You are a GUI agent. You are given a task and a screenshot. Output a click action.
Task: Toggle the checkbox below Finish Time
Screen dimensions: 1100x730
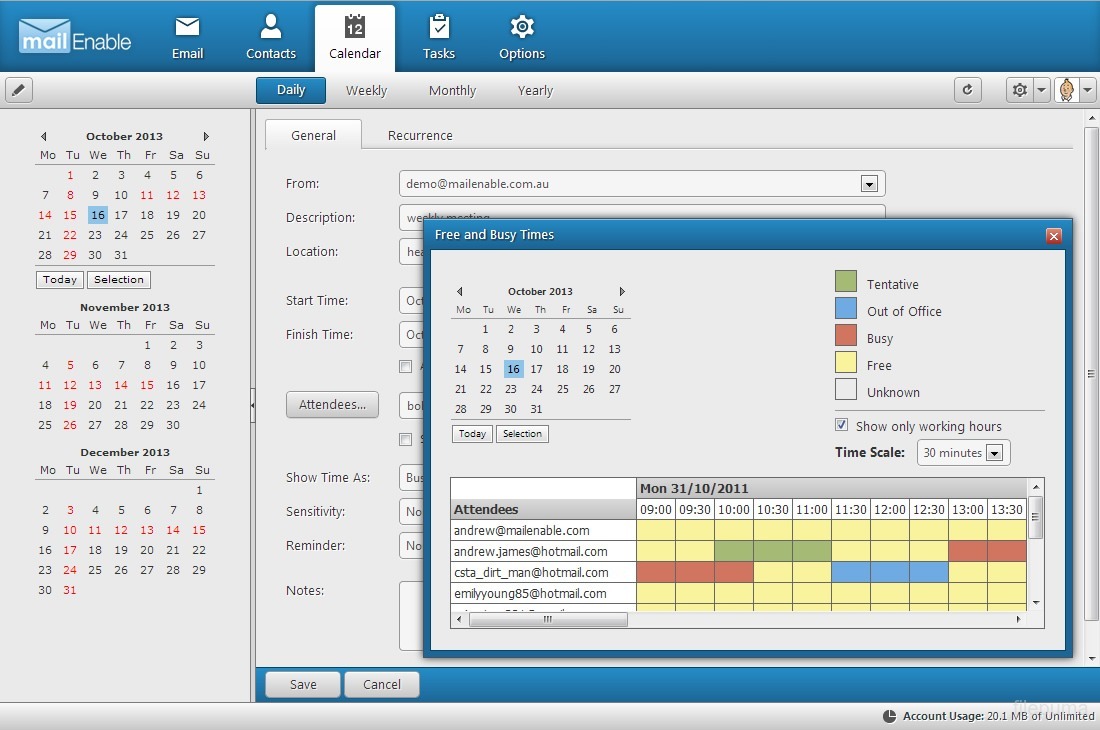[405, 367]
